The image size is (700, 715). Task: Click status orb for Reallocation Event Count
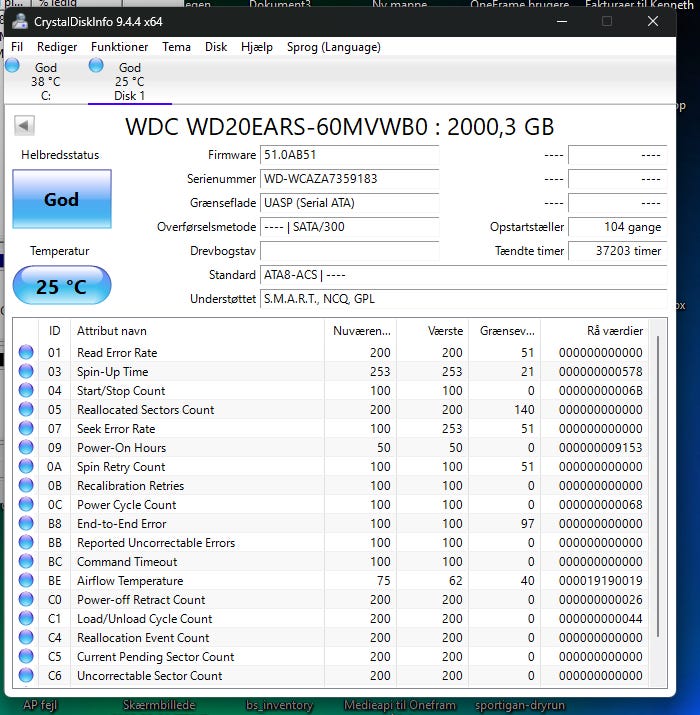click(26, 637)
